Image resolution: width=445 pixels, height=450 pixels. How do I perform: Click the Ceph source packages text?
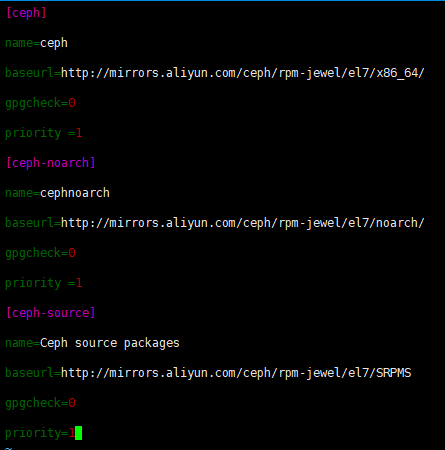(110, 343)
